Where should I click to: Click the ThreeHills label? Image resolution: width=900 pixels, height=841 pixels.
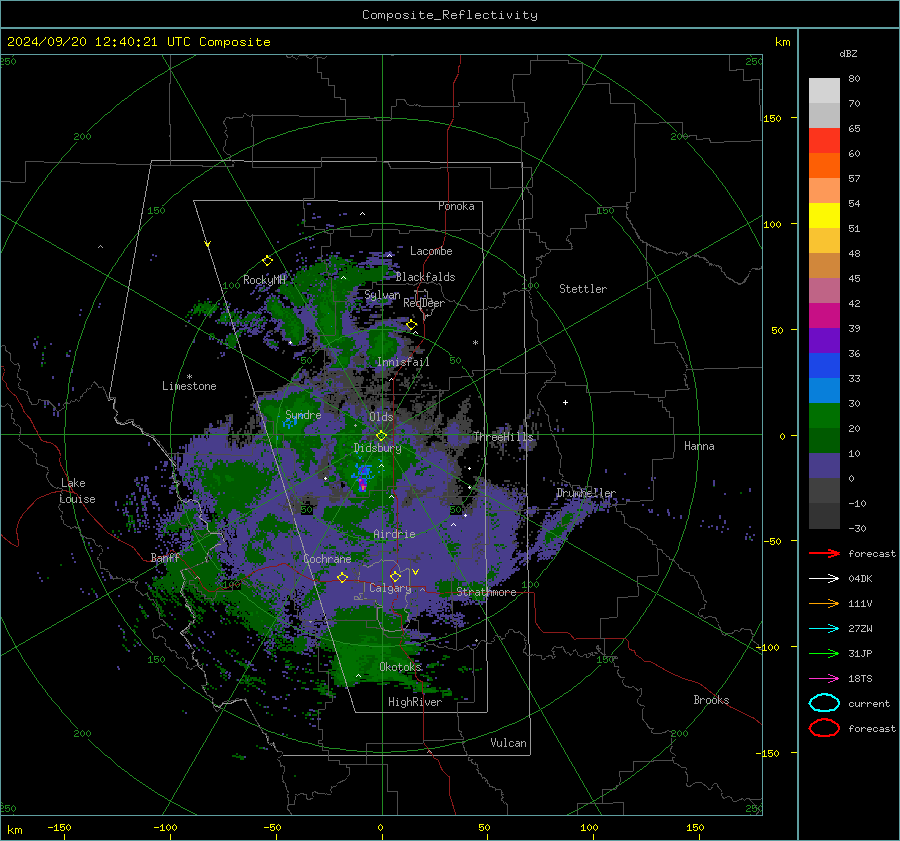point(503,437)
